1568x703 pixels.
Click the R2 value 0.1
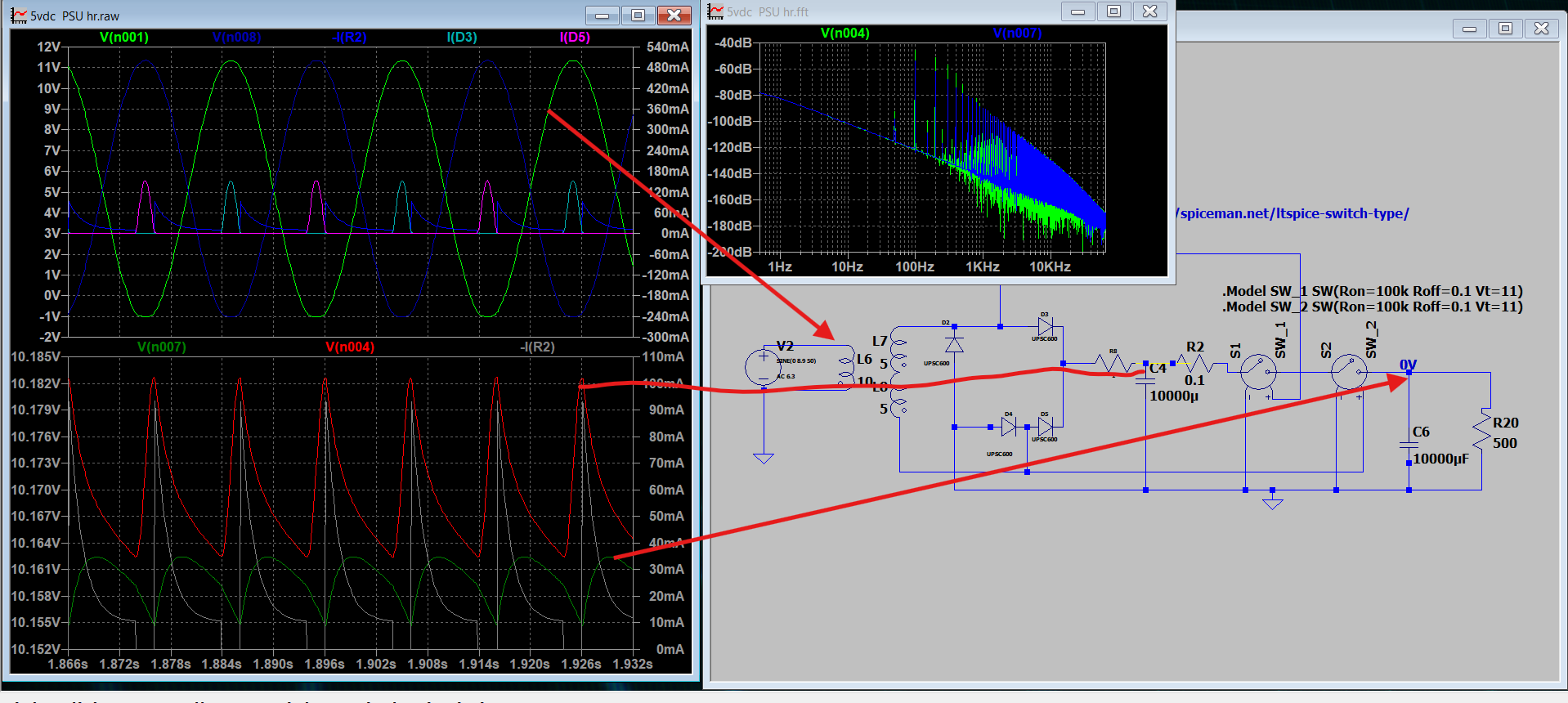pos(1194,380)
